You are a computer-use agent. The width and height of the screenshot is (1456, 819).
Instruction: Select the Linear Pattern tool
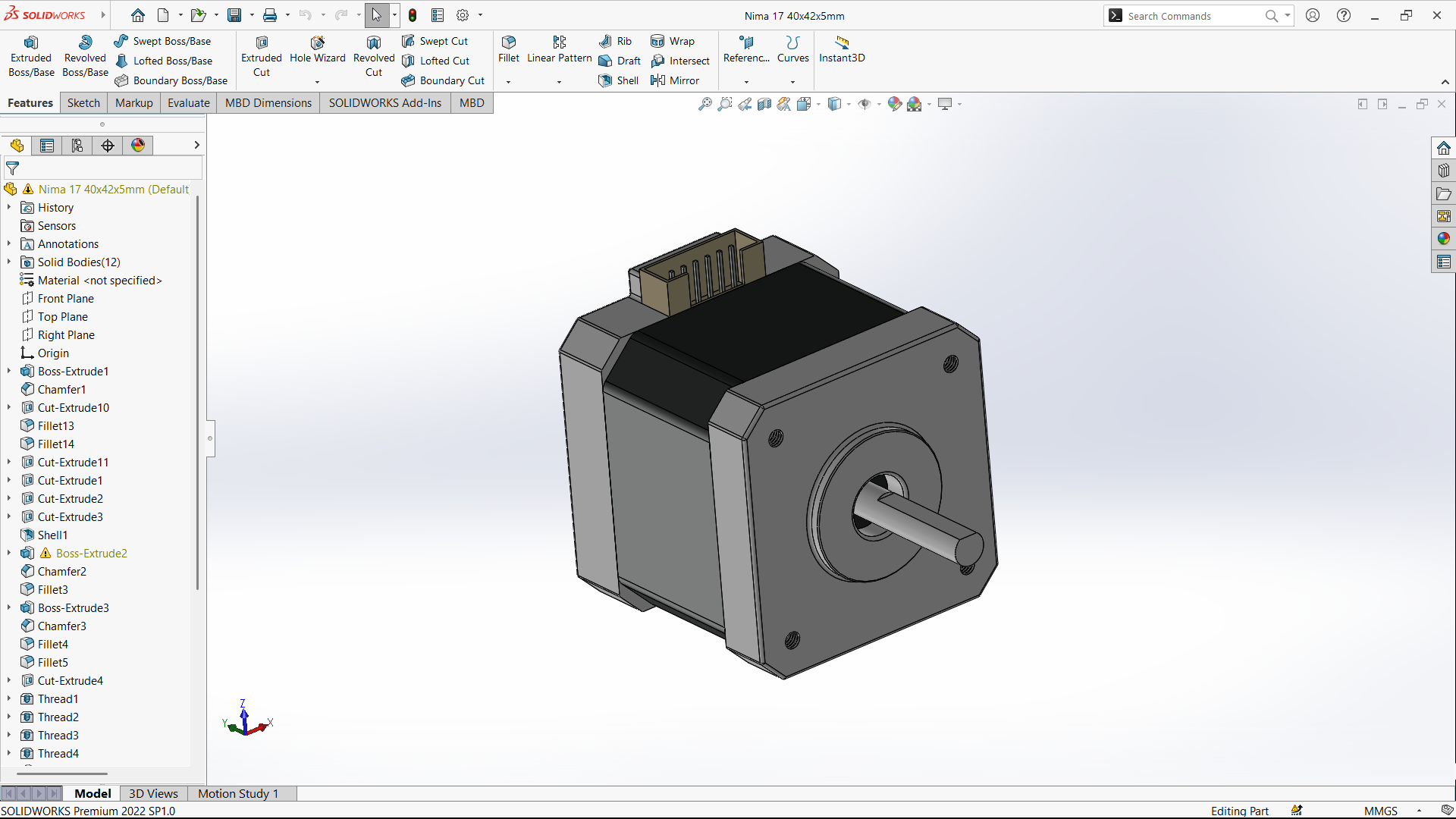[x=560, y=50]
